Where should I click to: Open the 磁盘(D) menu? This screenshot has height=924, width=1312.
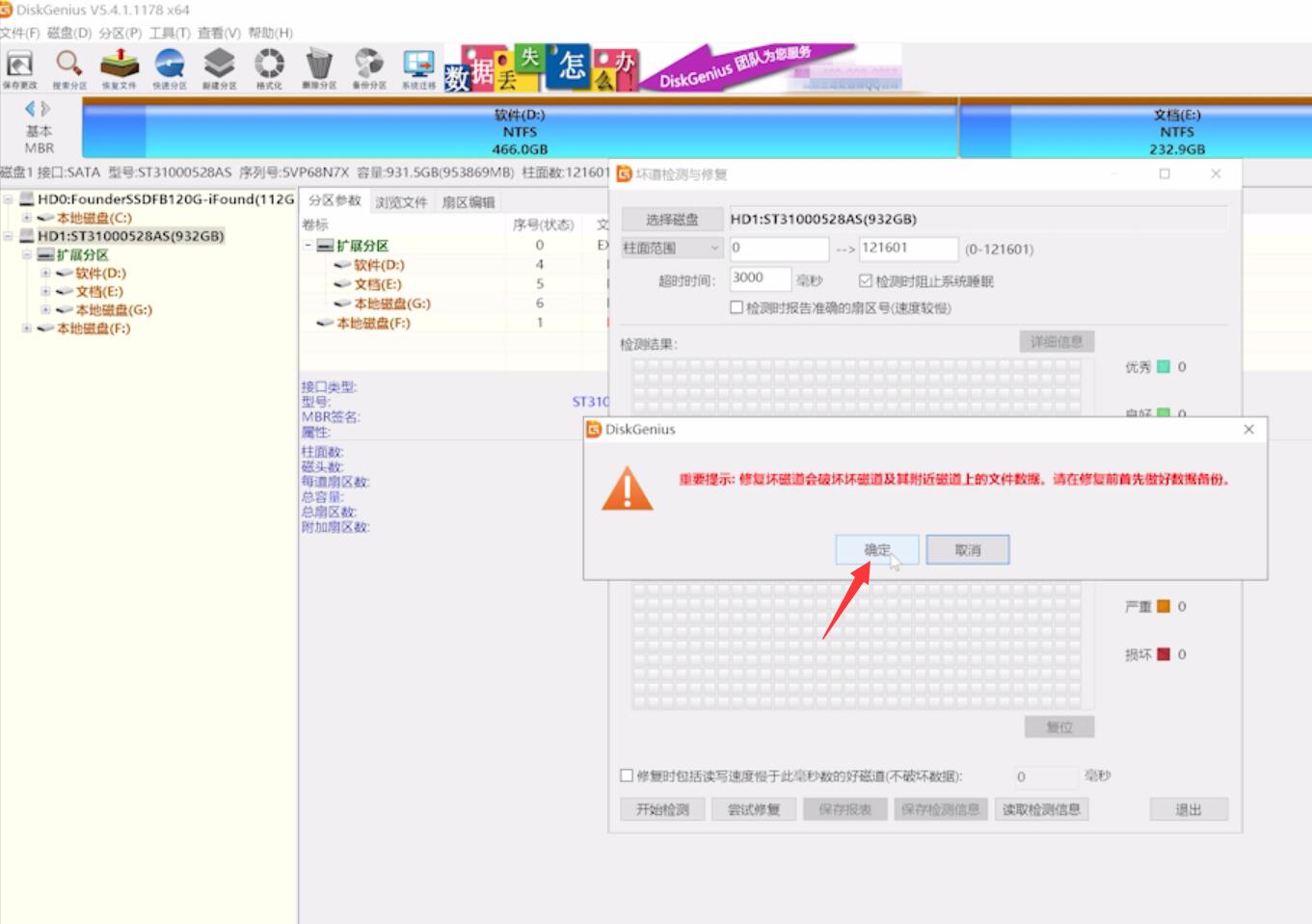pyautogui.click(x=69, y=33)
